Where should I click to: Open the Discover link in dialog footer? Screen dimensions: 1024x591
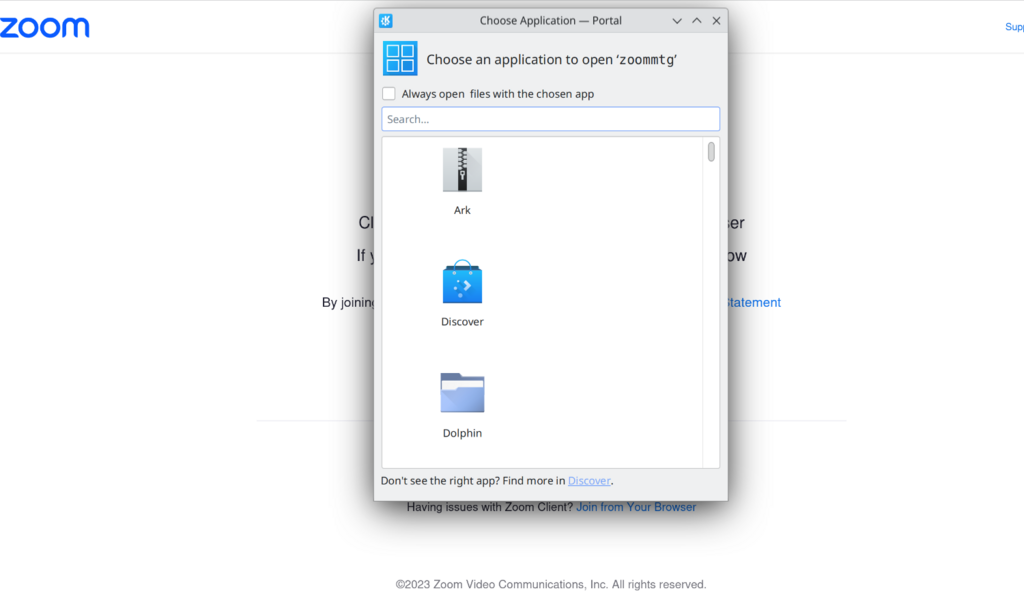pyautogui.click(x=589, y=481)
